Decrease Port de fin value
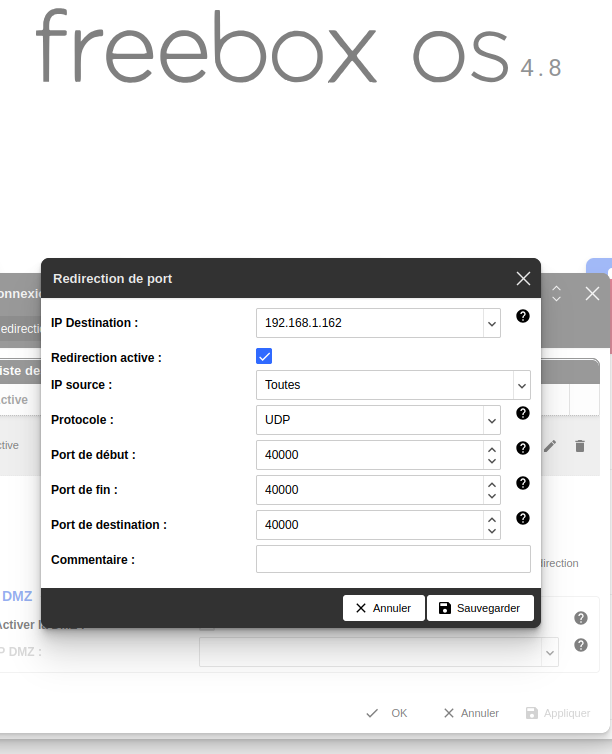Image resolution: width=612 pixels, height=754 pixels. tap(492, 496)
